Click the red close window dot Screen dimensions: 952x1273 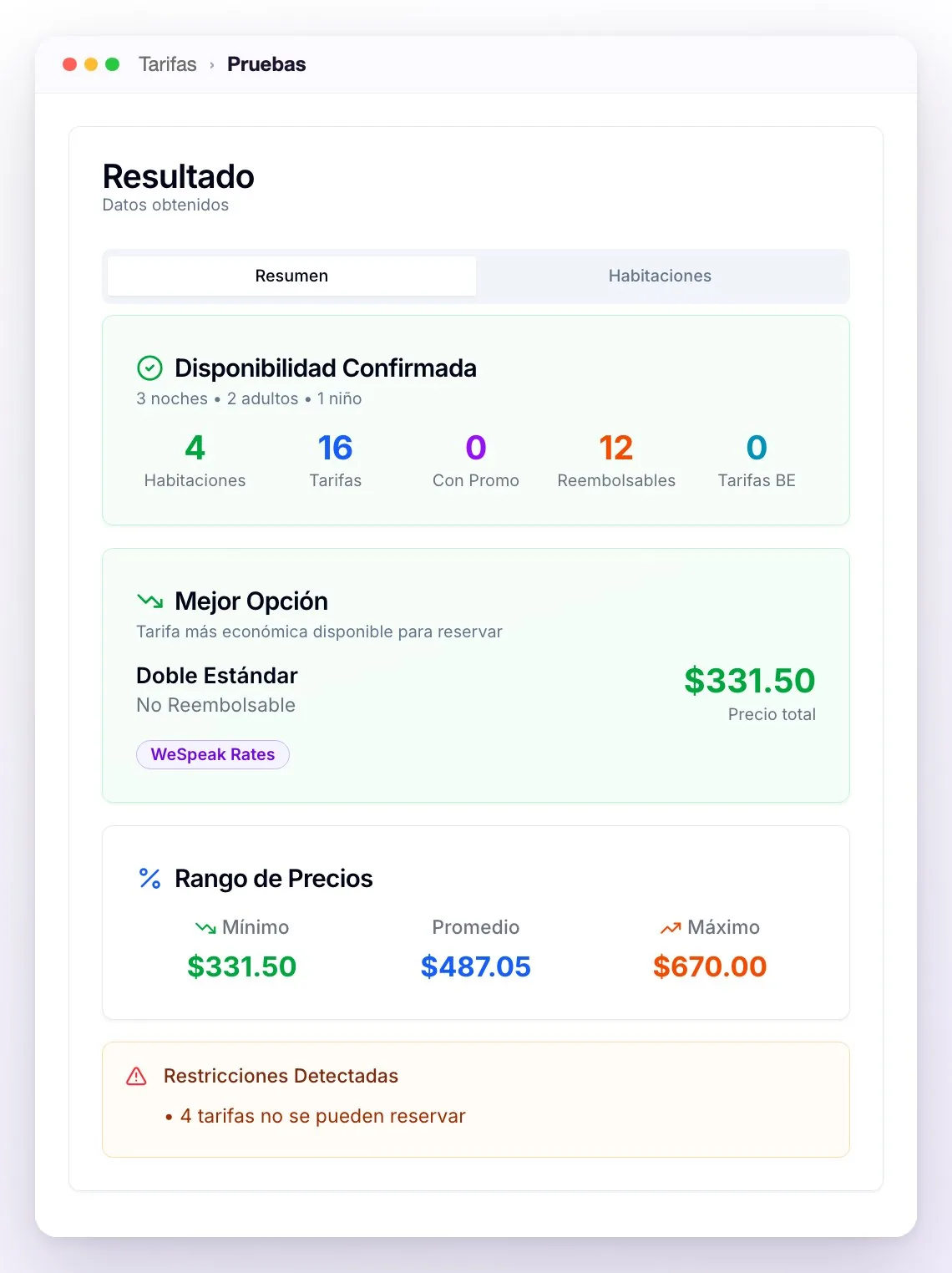pos(70,64)
